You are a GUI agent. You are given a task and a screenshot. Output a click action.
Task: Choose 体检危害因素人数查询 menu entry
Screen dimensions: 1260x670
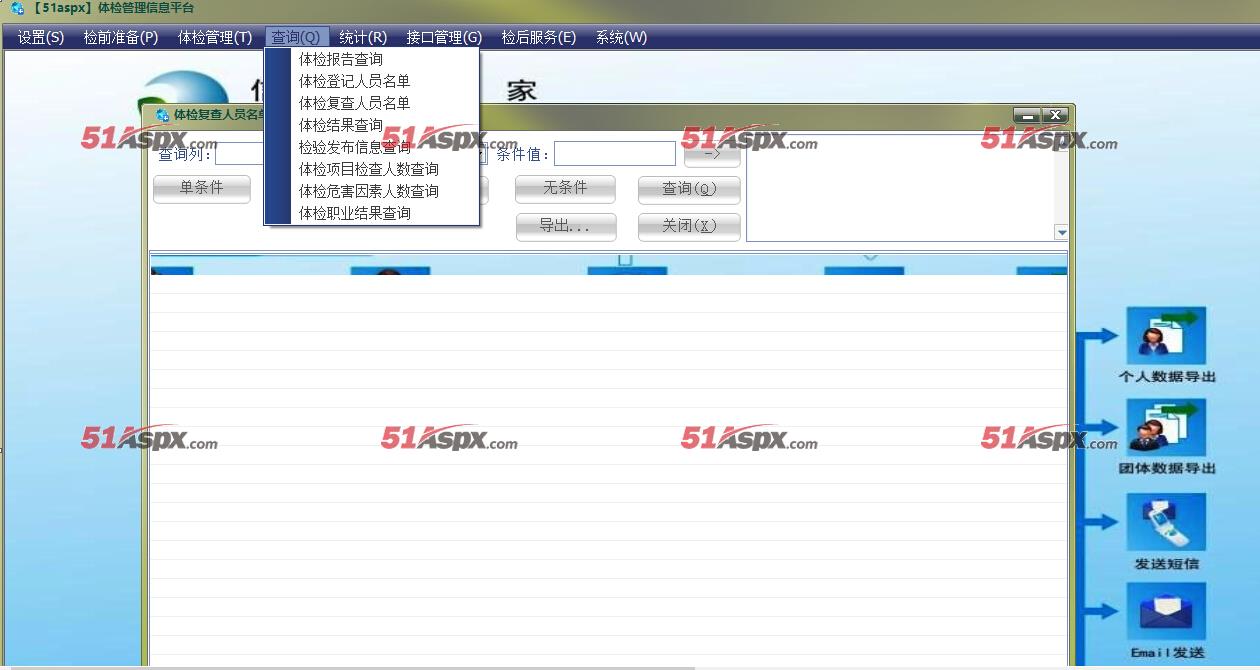[371, 191]
